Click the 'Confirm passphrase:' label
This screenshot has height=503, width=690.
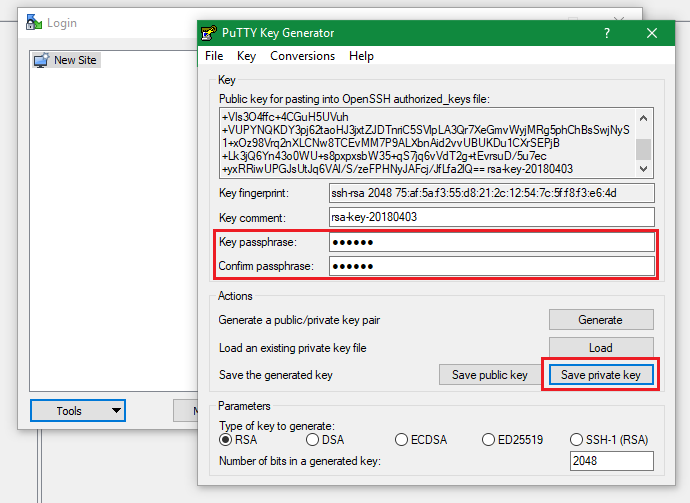266,266
